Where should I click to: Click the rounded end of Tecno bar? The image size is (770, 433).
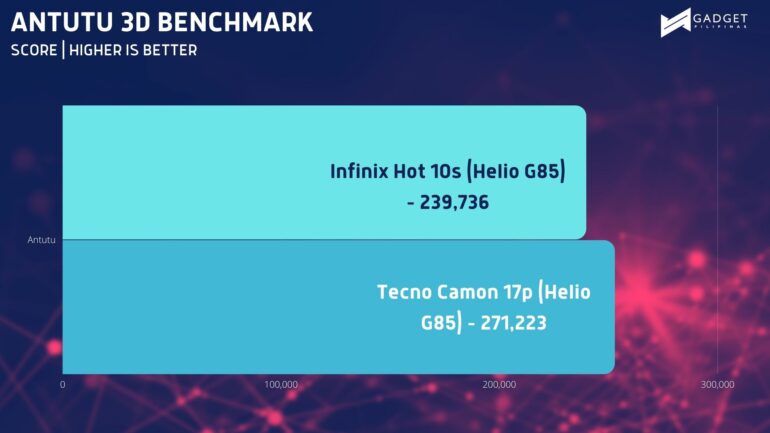pos(609,307)
